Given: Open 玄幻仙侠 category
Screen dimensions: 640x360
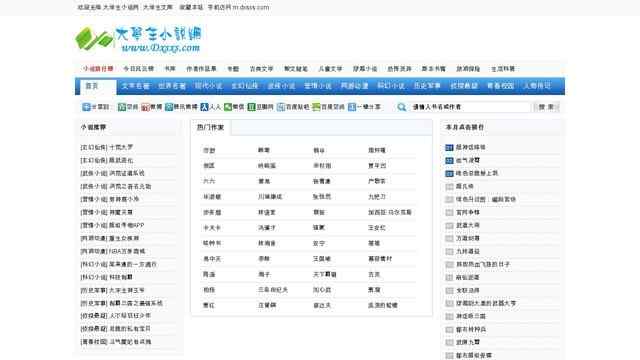Looking at the screenshot, I should pos(244,86).
